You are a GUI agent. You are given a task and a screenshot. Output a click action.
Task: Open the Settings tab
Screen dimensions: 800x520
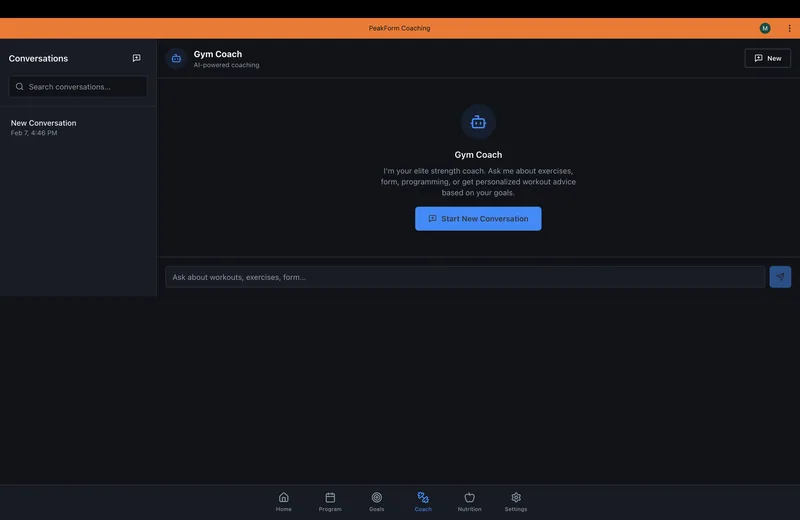[516, 502]
